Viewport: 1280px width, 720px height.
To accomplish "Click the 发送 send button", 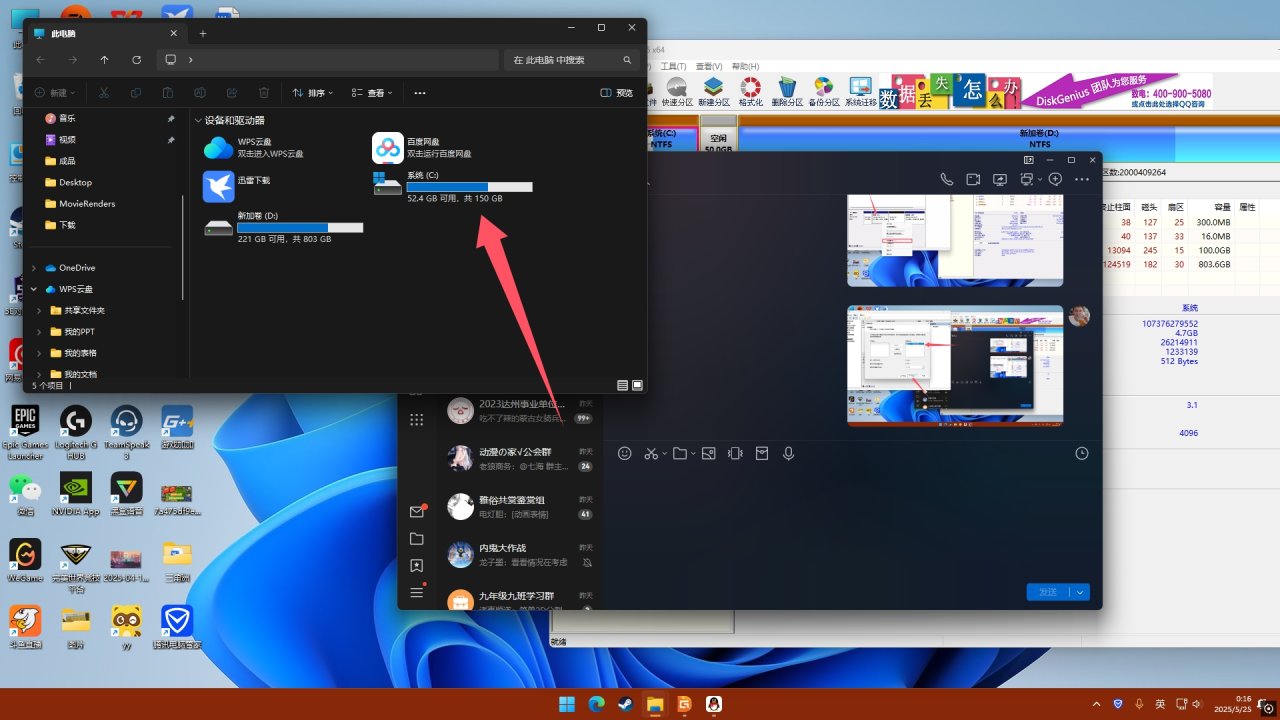I will click(x=1047, y=592).
